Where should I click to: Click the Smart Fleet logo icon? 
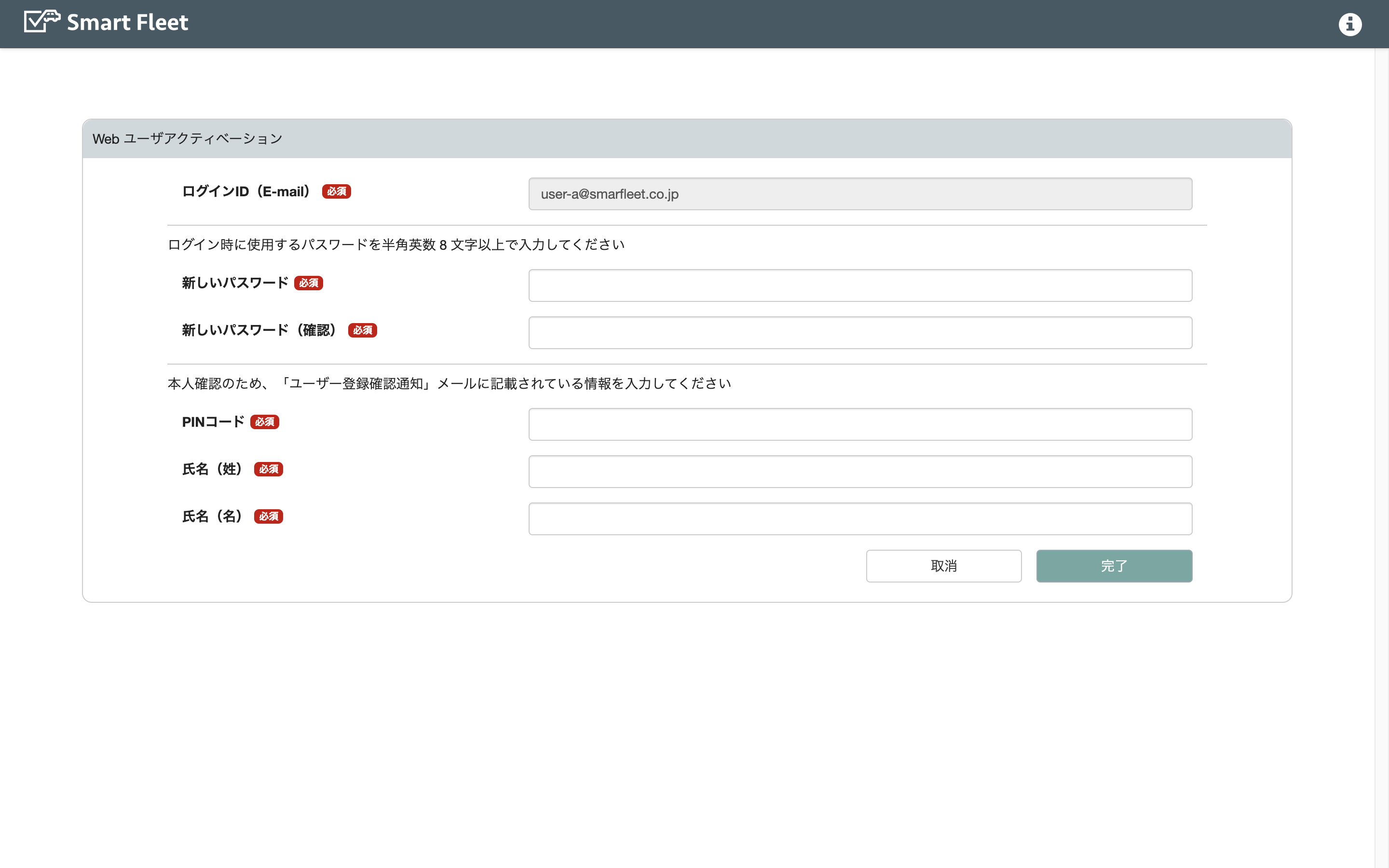coord(42,22)
